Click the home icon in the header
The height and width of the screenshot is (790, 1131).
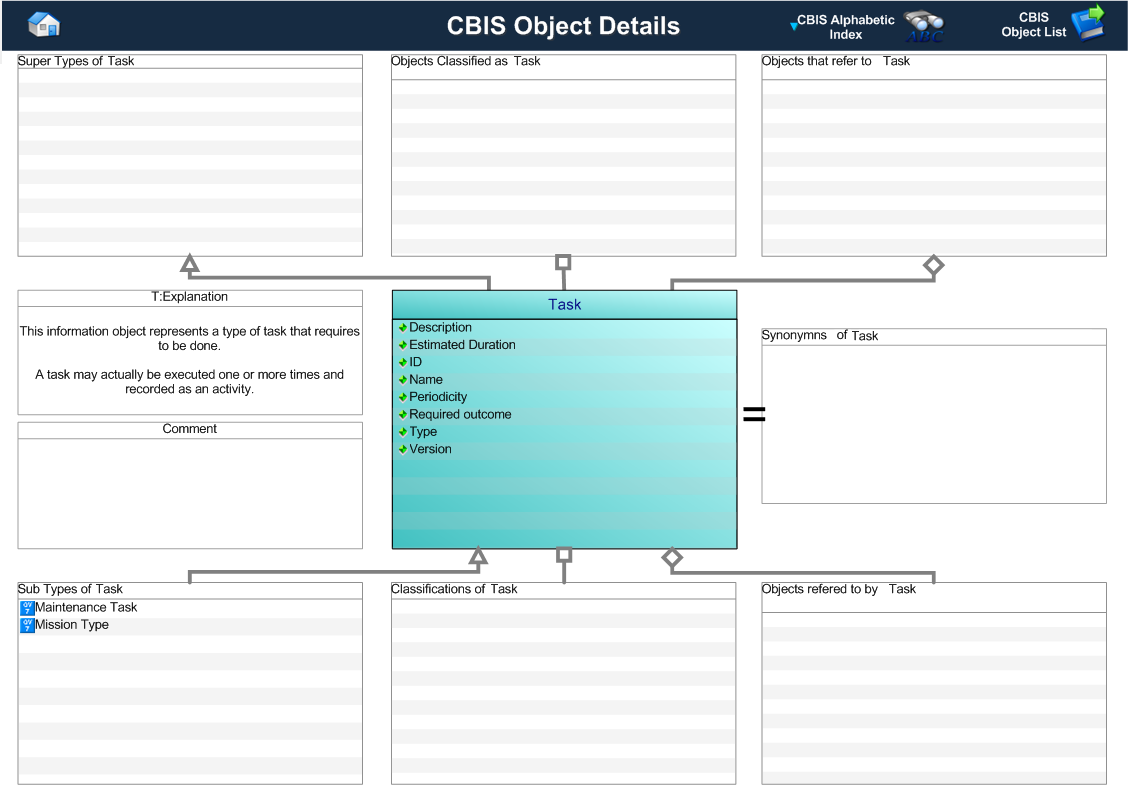point(44,25)
